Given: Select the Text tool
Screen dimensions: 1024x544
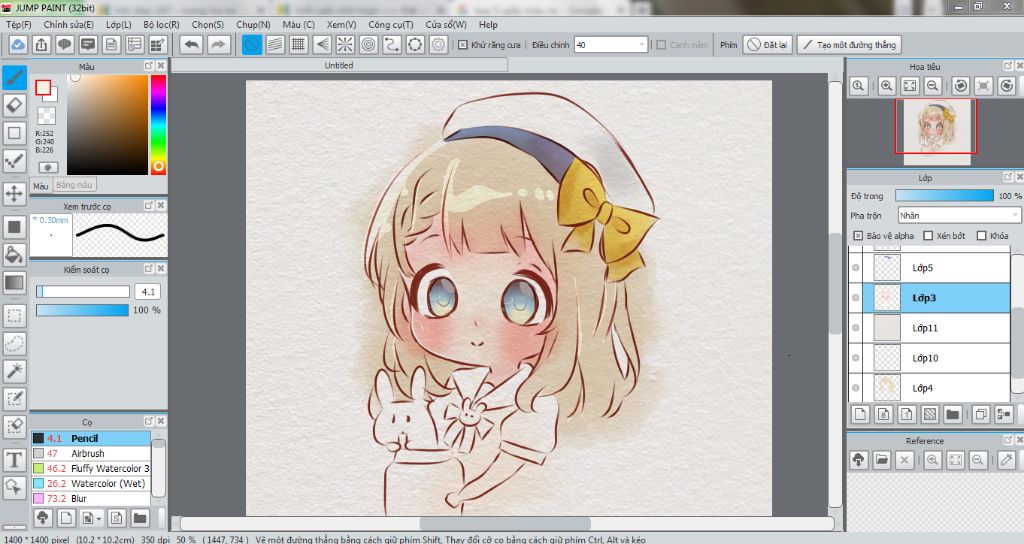Looking at the screenshot, I should coord(14,459).
